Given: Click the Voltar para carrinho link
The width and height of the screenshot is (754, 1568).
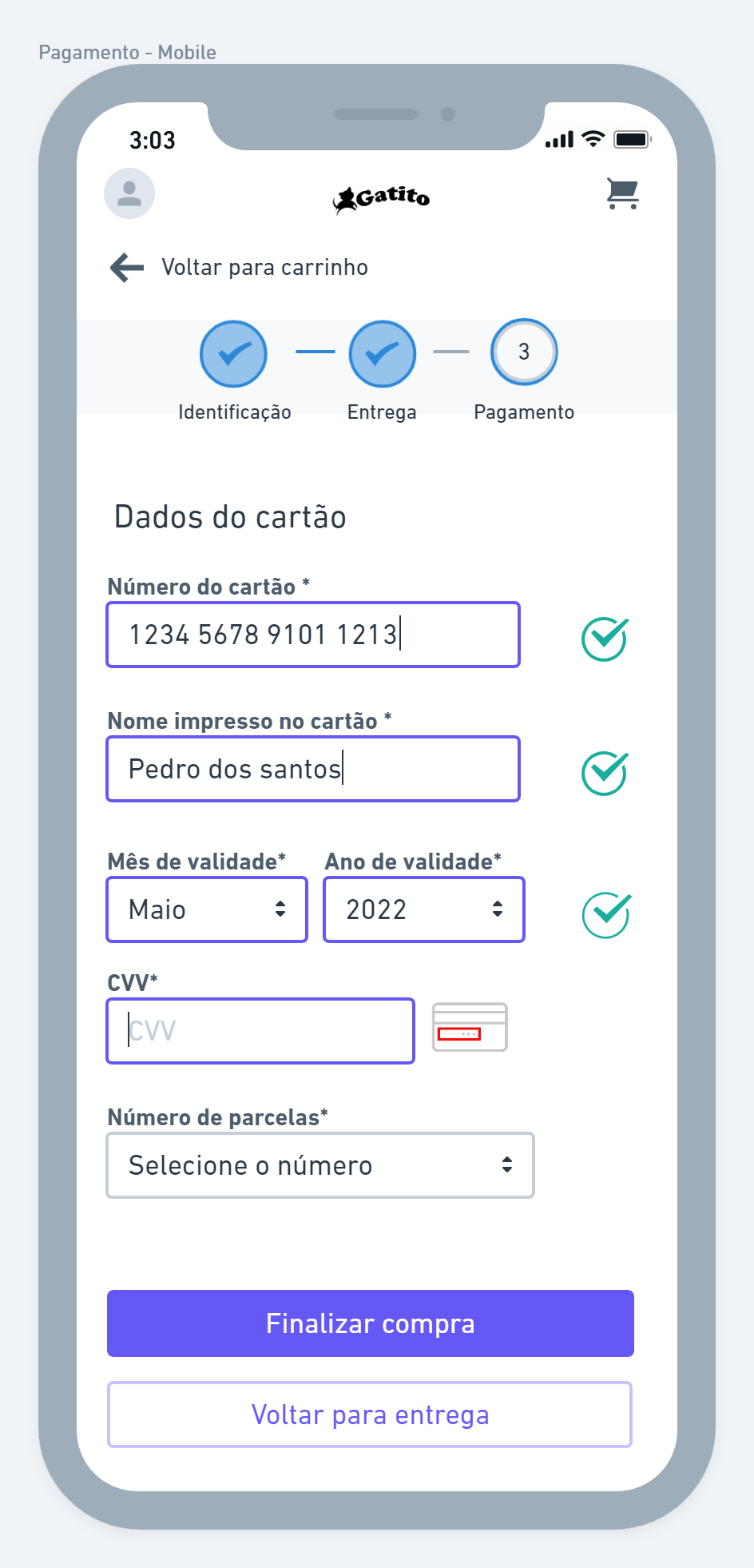Looking at the screenshot, I should pos(264,268).
